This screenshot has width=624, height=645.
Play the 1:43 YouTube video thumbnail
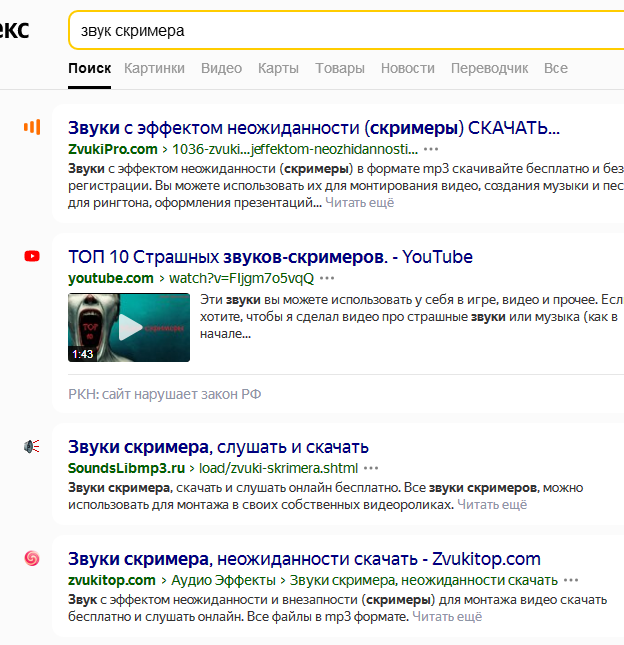click(x=129, y=327)
